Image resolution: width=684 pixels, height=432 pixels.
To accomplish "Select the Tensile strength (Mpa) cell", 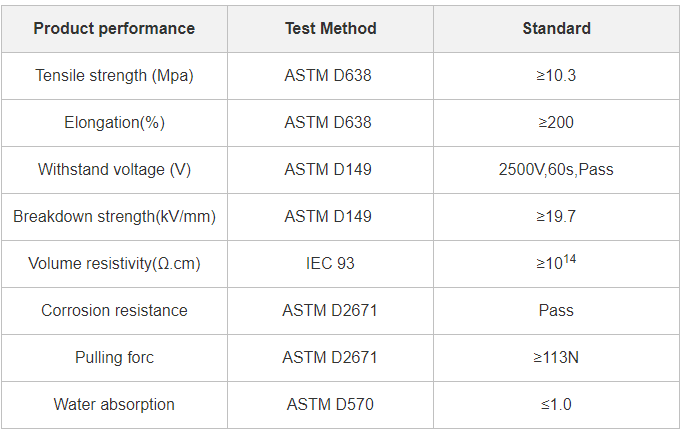I will (x=114, y=76).
